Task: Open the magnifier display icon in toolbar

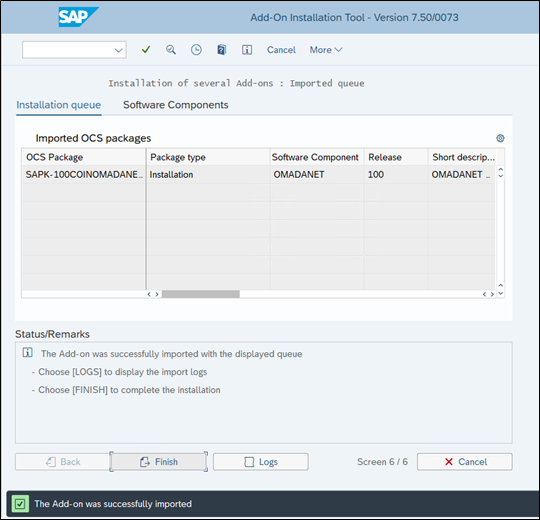Action: coord(171,50)
